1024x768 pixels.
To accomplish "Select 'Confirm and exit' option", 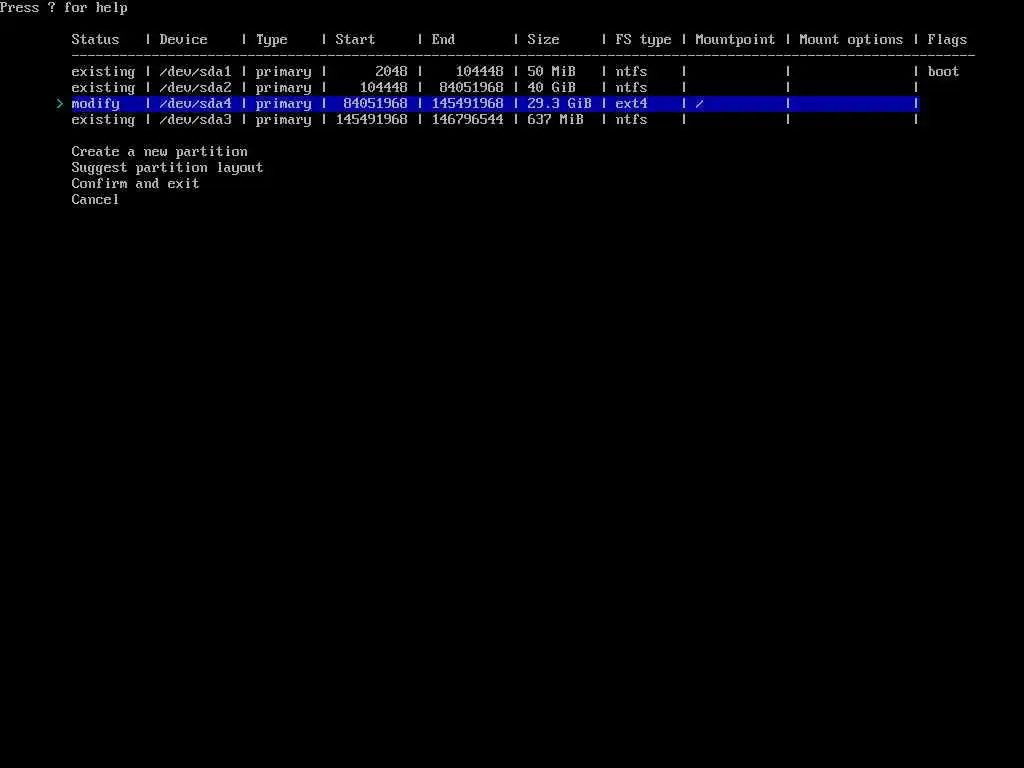I will click(x=135, y=184).
